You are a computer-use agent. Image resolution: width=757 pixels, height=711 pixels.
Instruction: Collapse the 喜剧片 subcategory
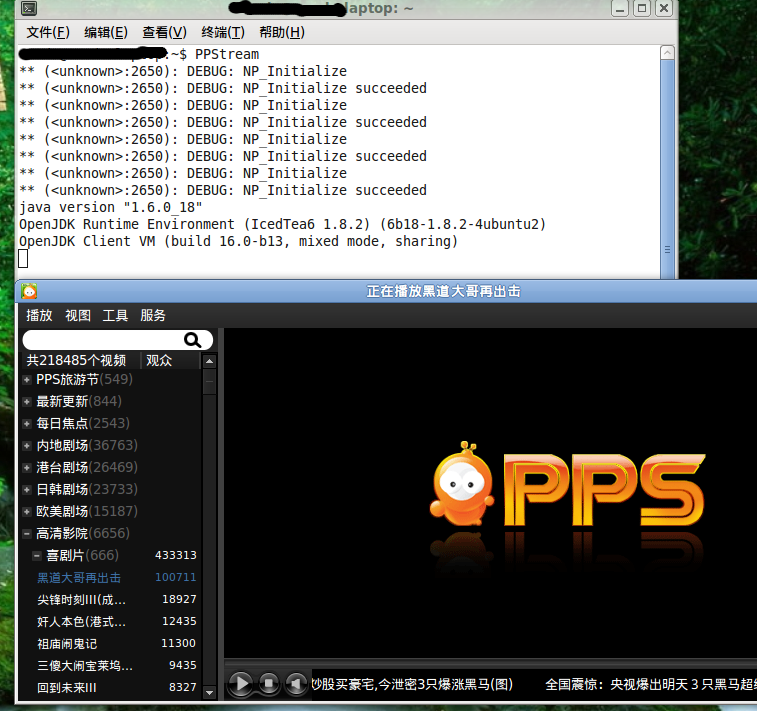click(37, 556)
